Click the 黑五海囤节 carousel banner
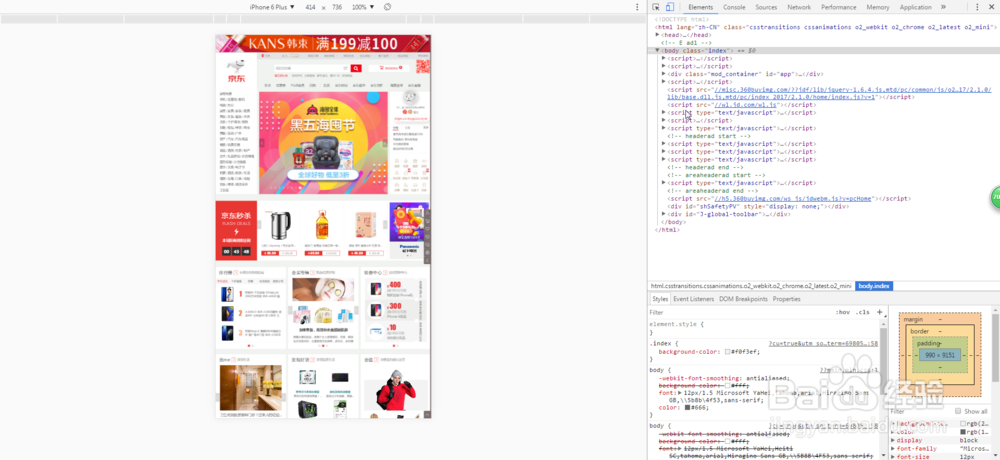The height and width of the screenshot is (460, 1000). click(x=323, y=143)
